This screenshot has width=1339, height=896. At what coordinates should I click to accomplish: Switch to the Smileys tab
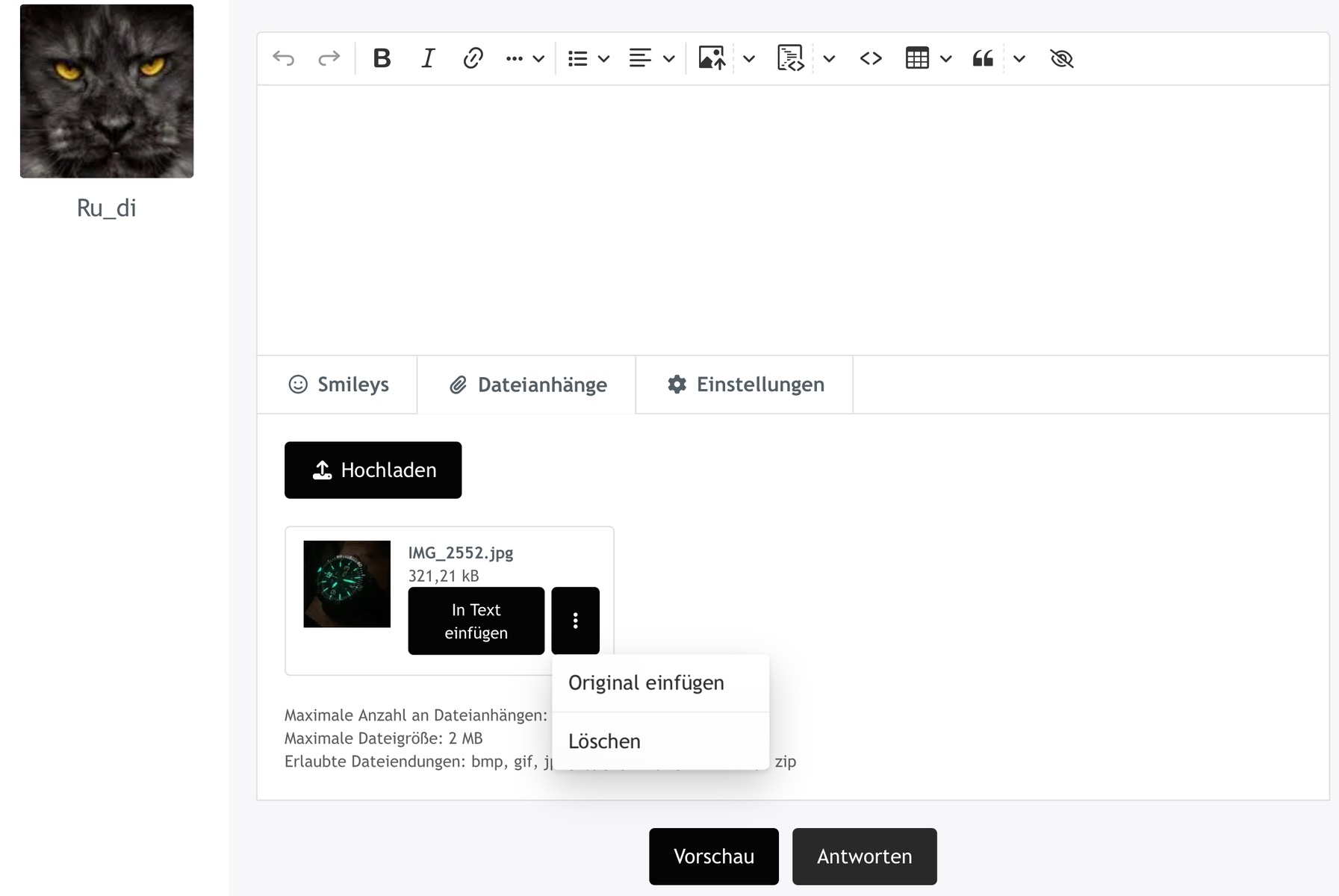(338, 385)
